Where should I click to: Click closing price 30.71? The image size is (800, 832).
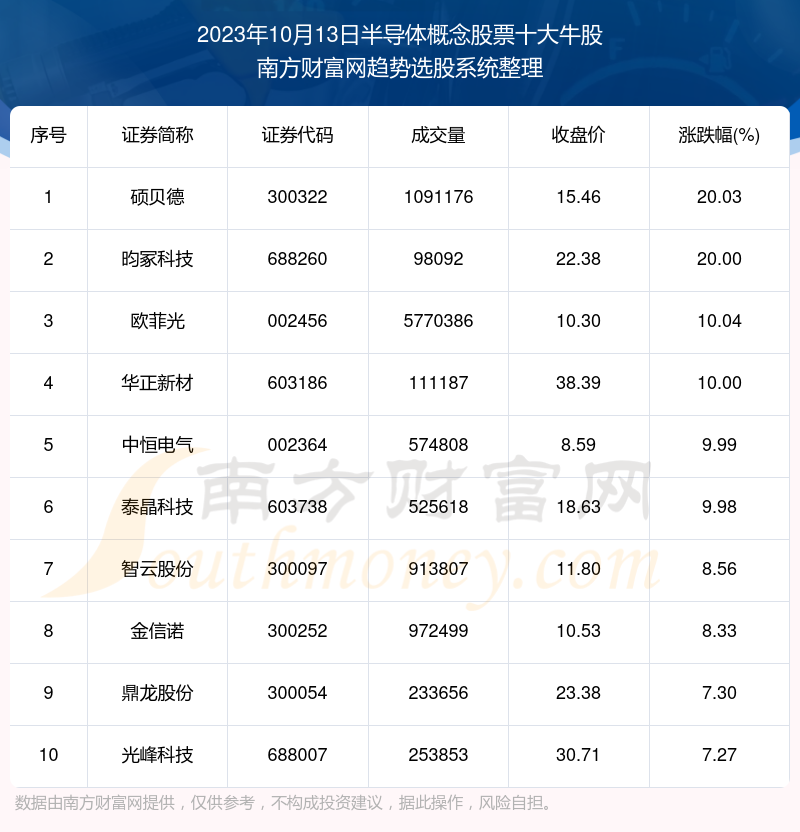point(578,755)
